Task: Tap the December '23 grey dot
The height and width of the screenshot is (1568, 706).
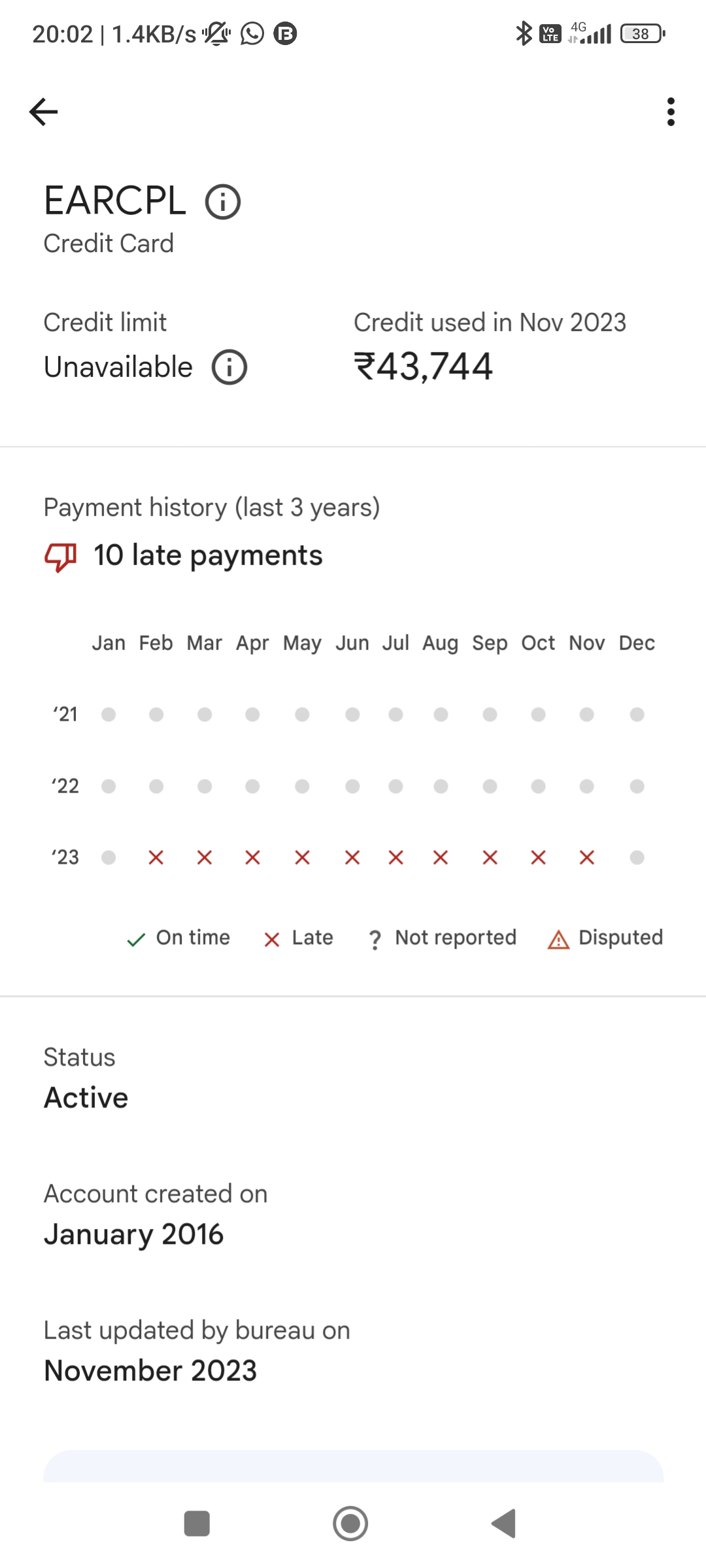Action: coord(637,857)
